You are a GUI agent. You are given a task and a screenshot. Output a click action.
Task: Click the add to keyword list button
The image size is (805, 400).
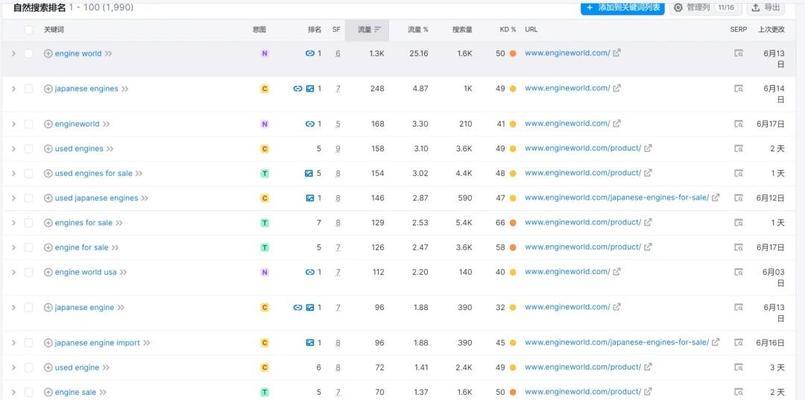click(622, 8)
